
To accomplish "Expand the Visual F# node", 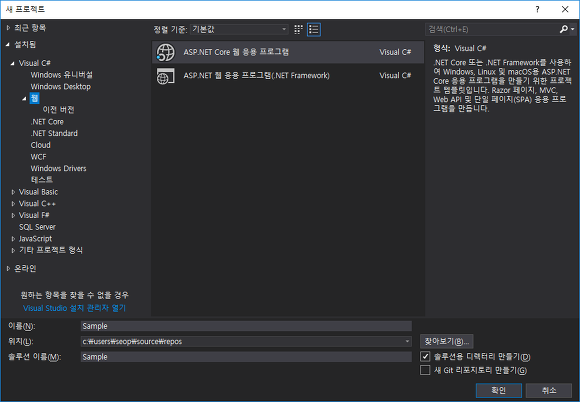I will [x=13, y=215].
